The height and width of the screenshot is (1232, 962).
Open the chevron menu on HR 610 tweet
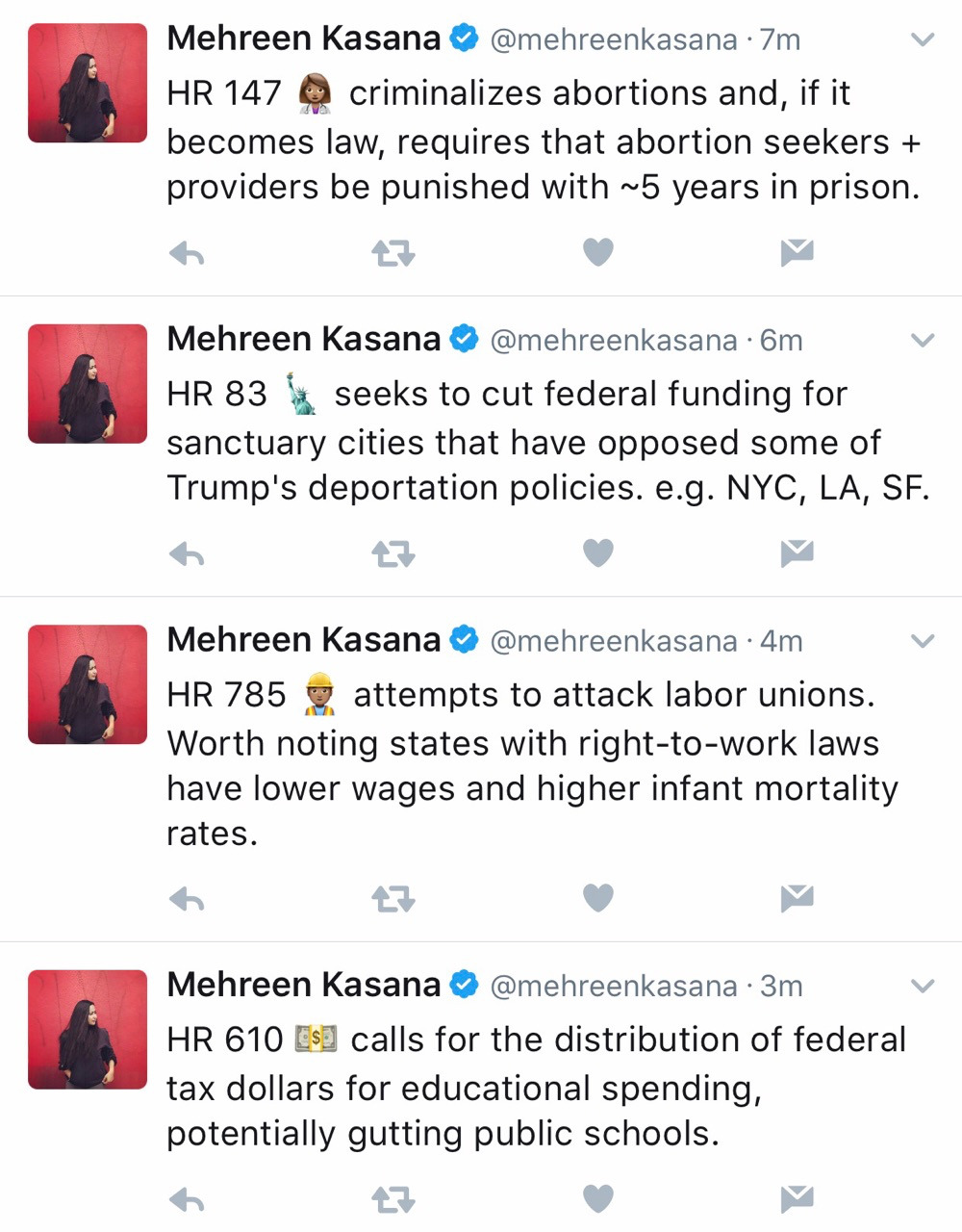coord(922,986)
